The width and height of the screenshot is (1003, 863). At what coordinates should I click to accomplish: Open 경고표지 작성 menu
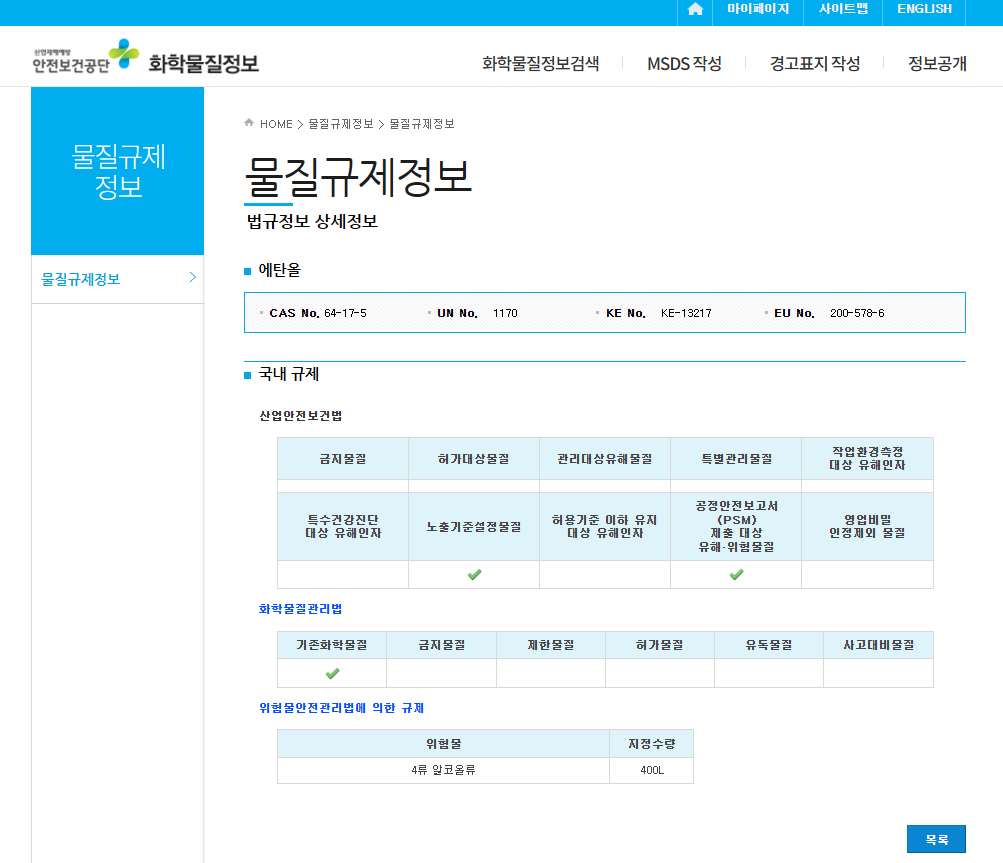pos(815,63)
